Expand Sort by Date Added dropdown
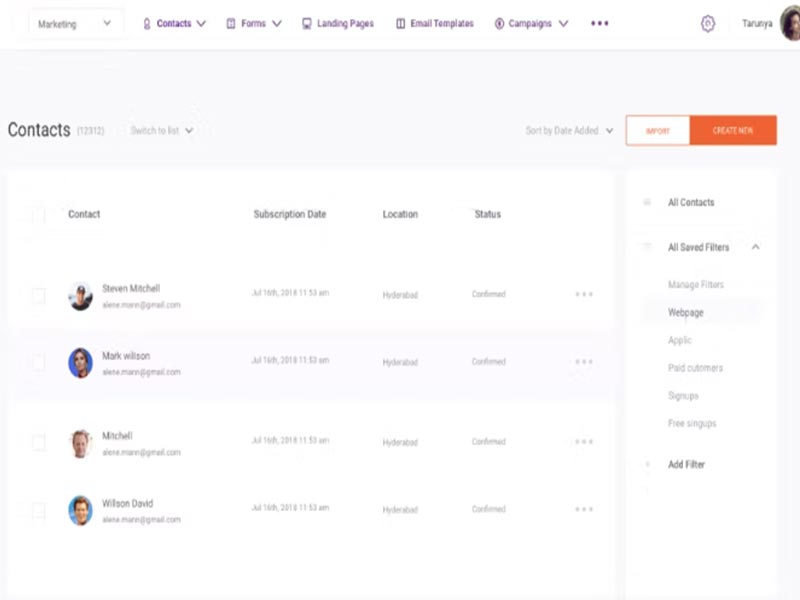Viewport: 800px width, 600px height. tap(569, 131)
